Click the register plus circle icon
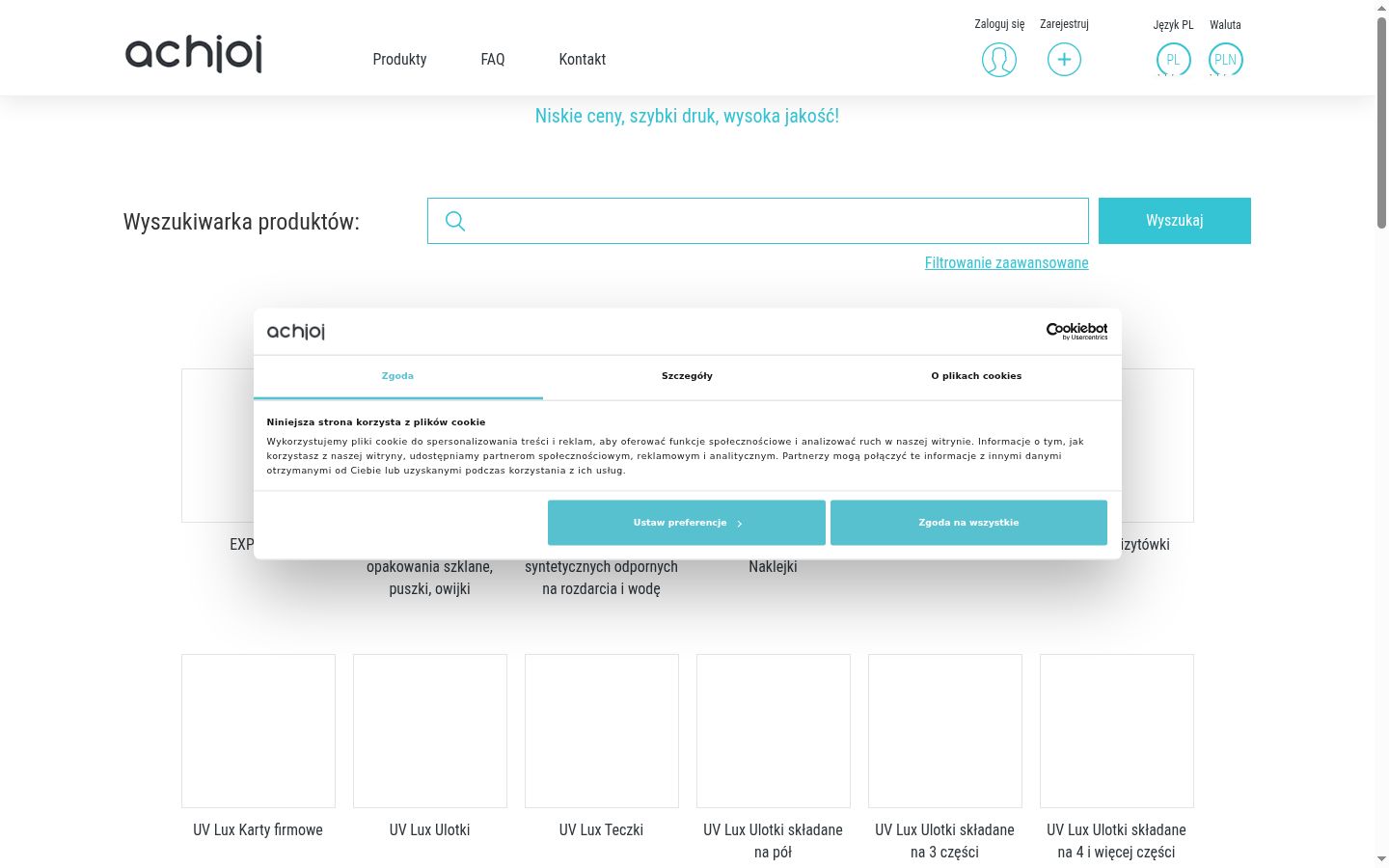The image size is (1389, 868). click(x=1064, y=60)
